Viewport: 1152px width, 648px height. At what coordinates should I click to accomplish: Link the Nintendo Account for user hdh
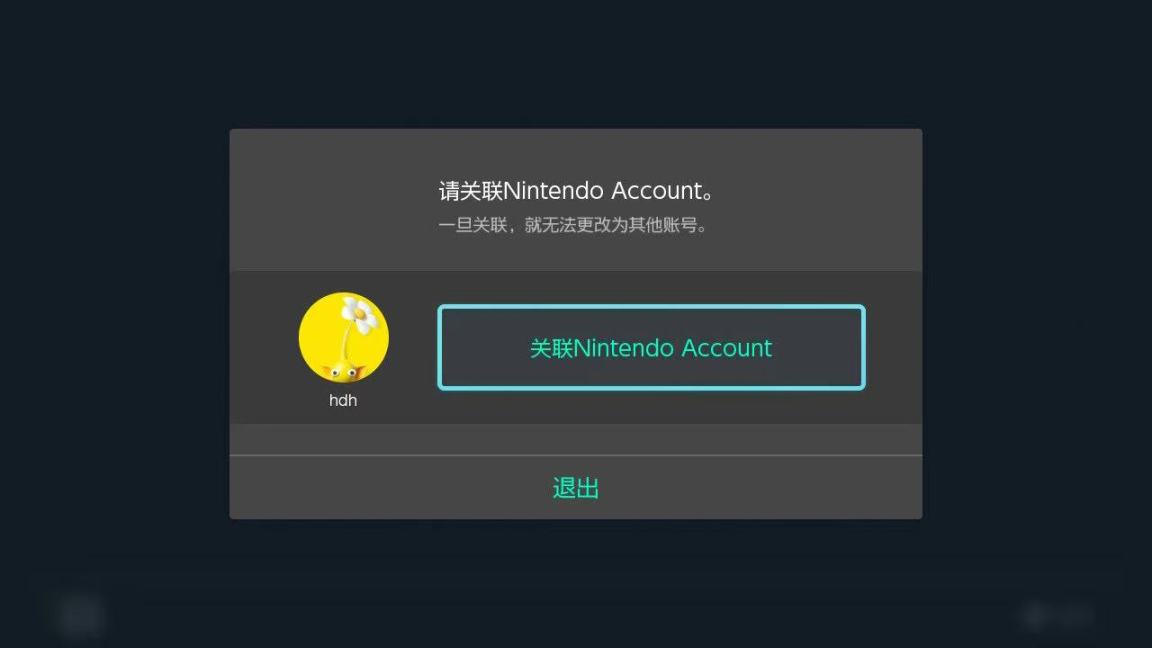[x=651, y=348]
